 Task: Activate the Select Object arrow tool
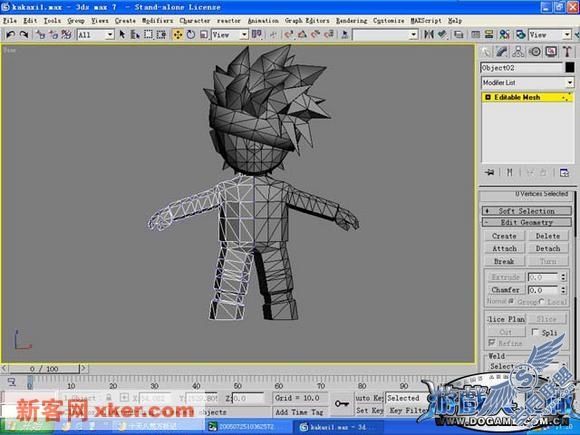coord(122,35)
